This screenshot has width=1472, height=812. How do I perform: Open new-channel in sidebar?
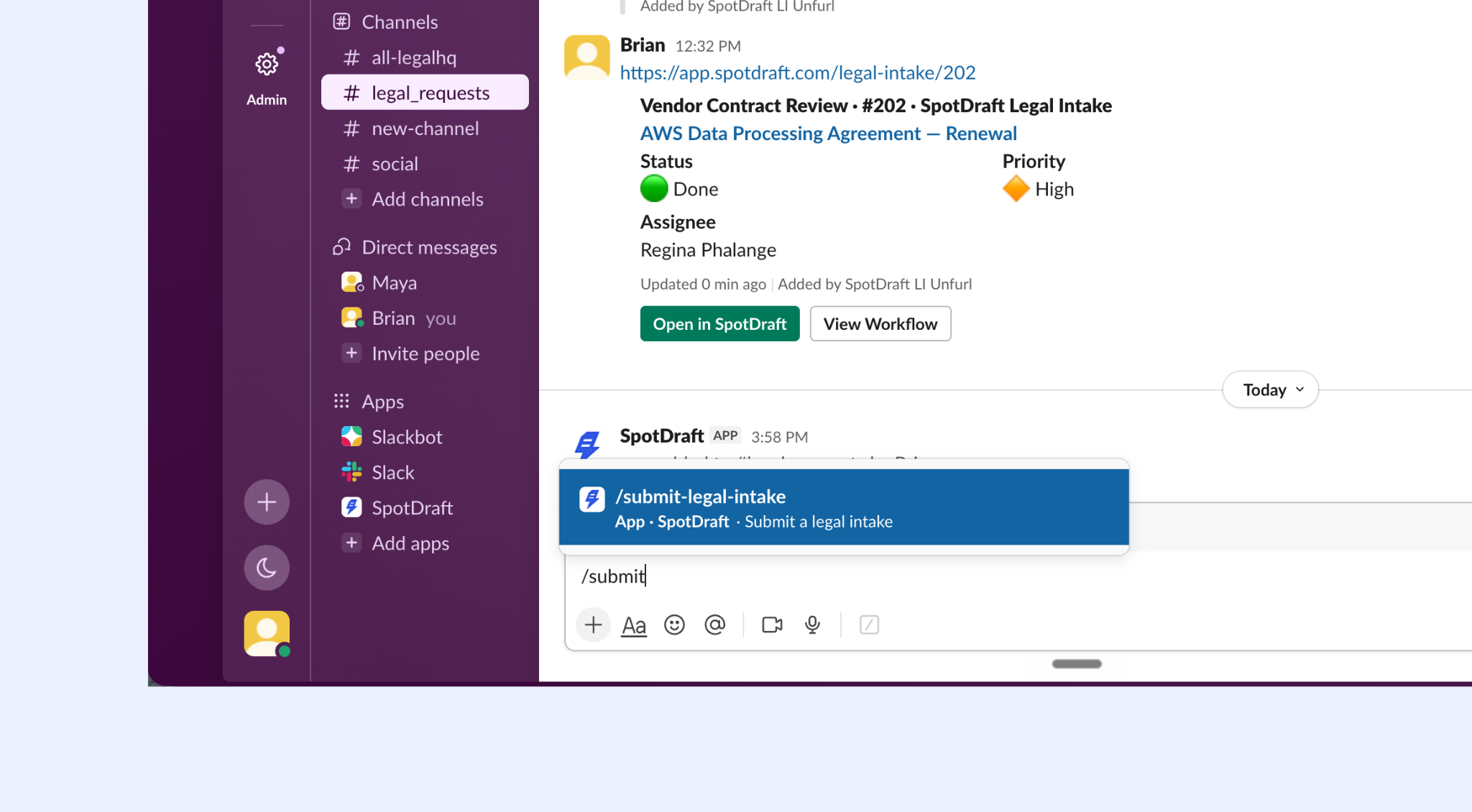pos(425,129)
